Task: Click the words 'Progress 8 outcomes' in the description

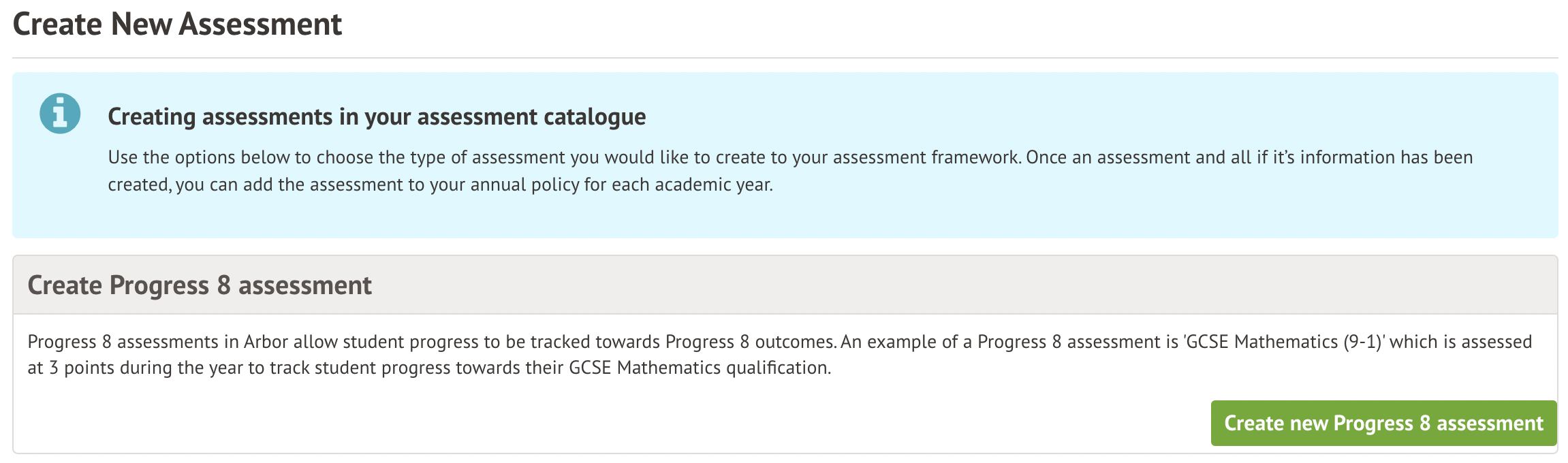Action: (x=750, y=342)
